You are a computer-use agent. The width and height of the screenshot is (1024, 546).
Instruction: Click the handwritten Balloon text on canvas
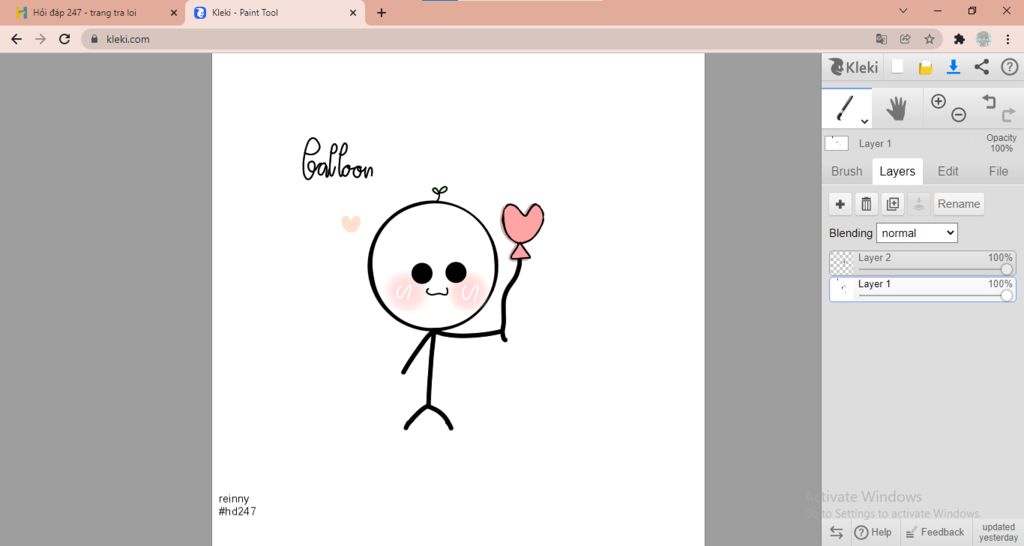click(337, 159)
